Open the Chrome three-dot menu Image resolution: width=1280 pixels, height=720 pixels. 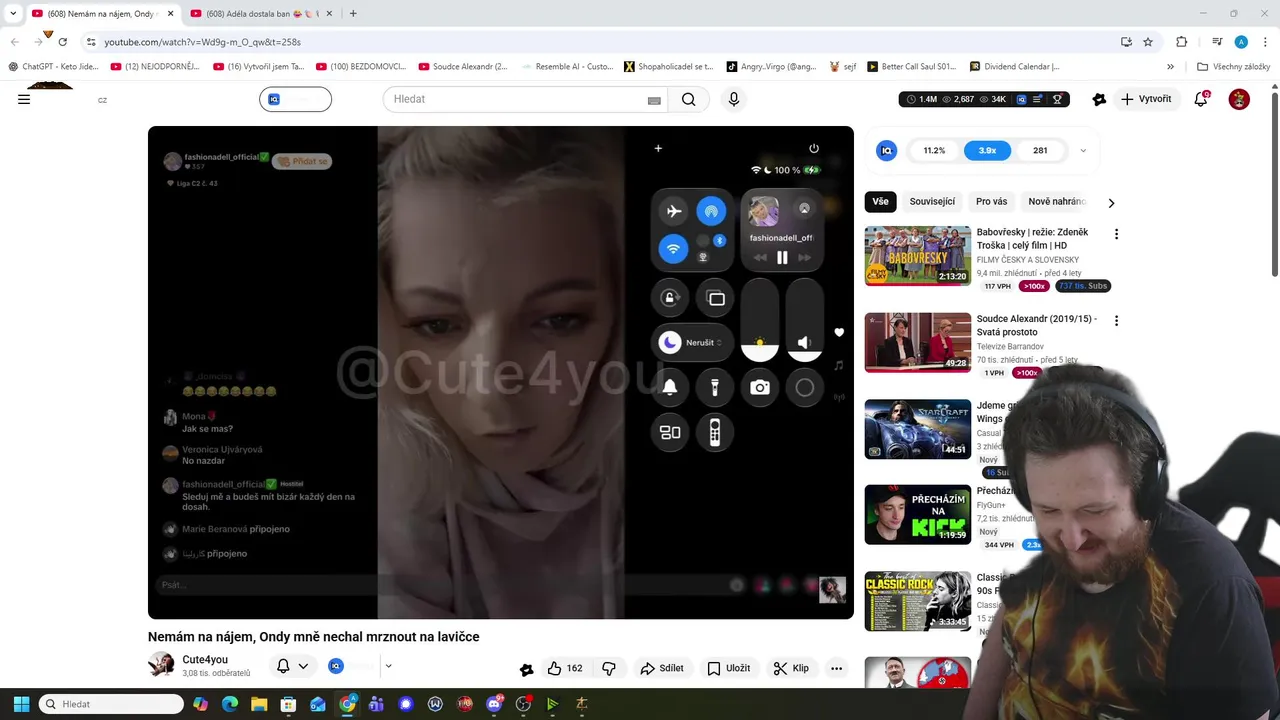click(x=1263, y=42)
